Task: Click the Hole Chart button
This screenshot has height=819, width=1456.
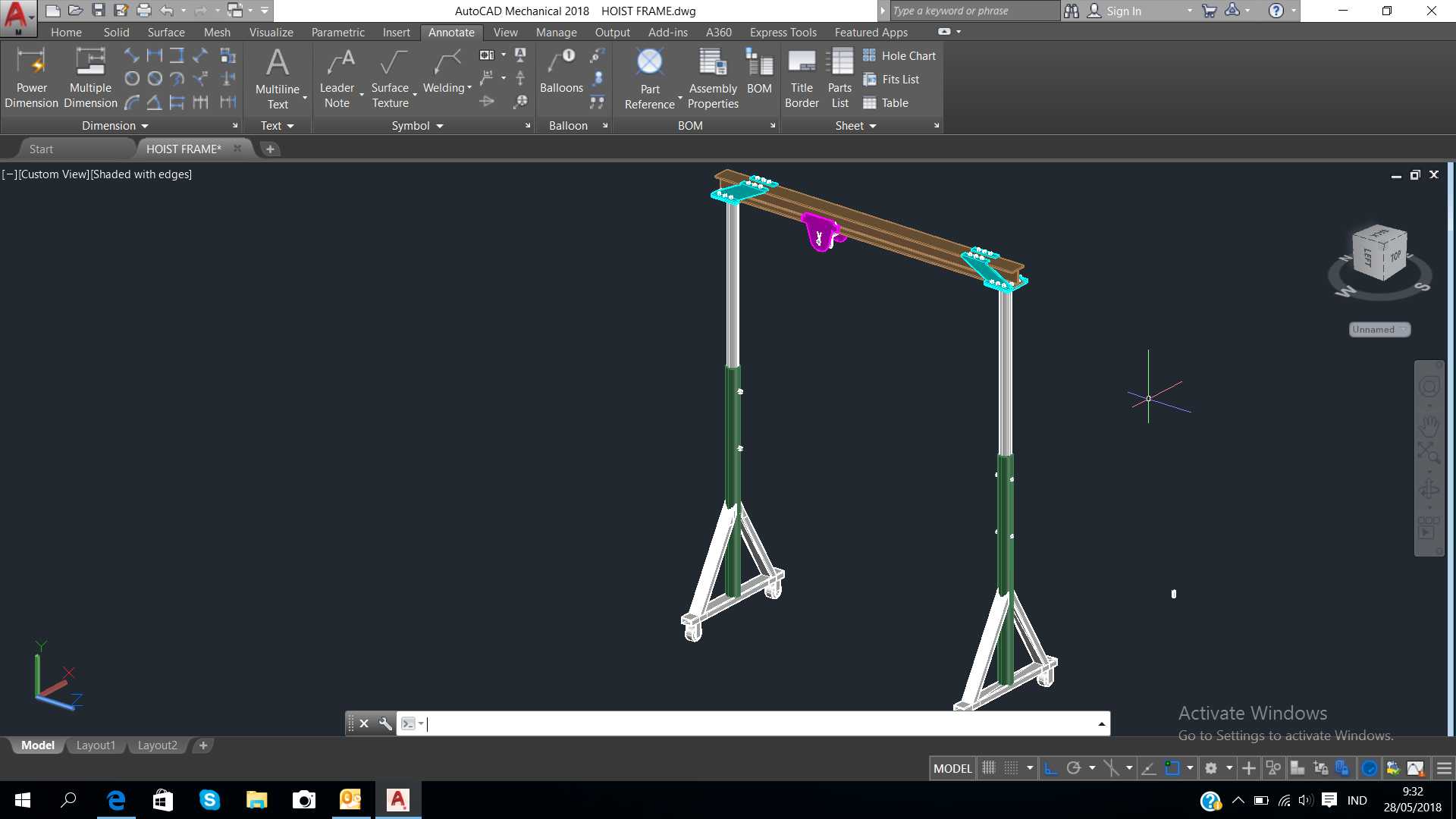Action: pyautogui.click(x=899, y=55)
